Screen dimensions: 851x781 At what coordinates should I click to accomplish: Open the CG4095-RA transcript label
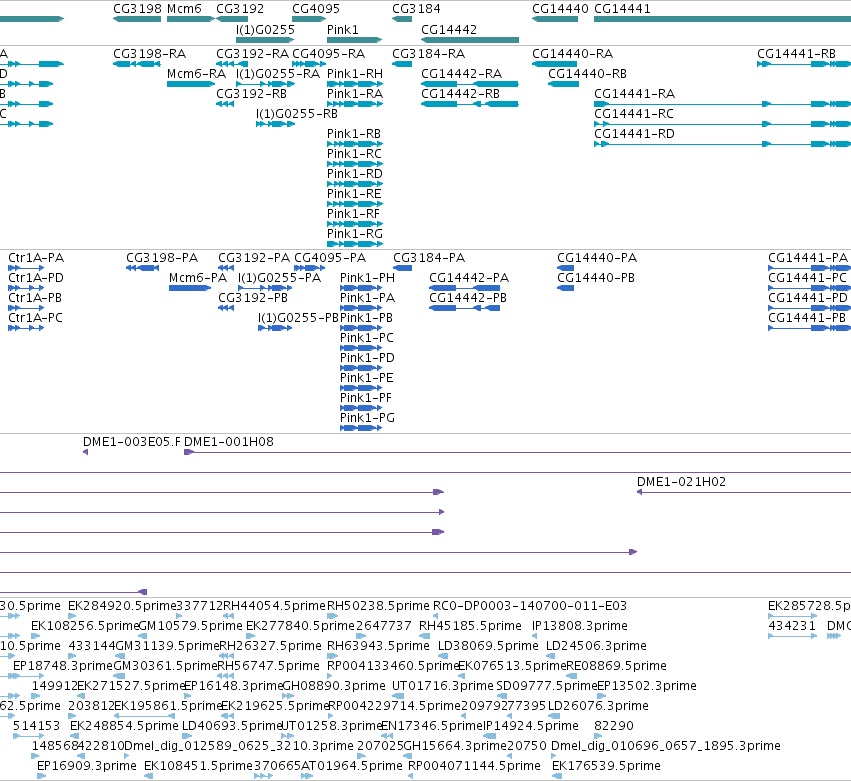[328, 54]
